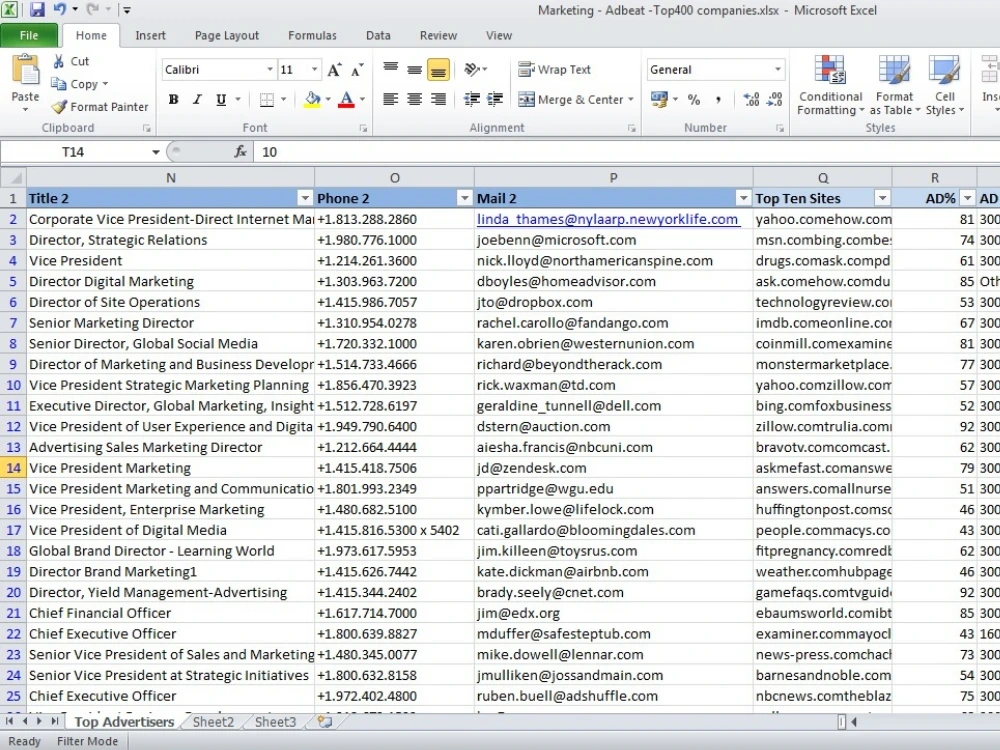Open the Top Ten Sites filter dropdown
The width and height of the screenshot is (1000, 750).
pos(882,198)
